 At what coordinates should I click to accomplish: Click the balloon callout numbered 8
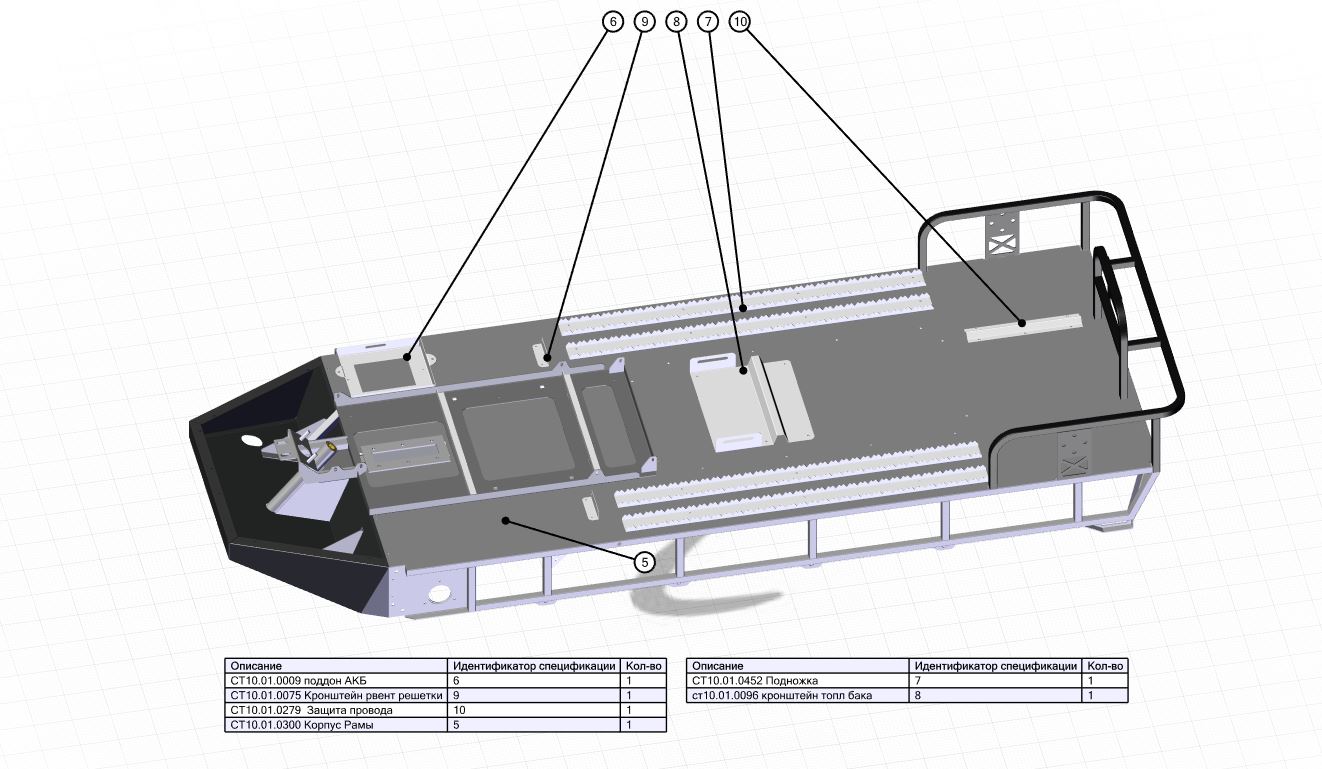click(678, 20)
